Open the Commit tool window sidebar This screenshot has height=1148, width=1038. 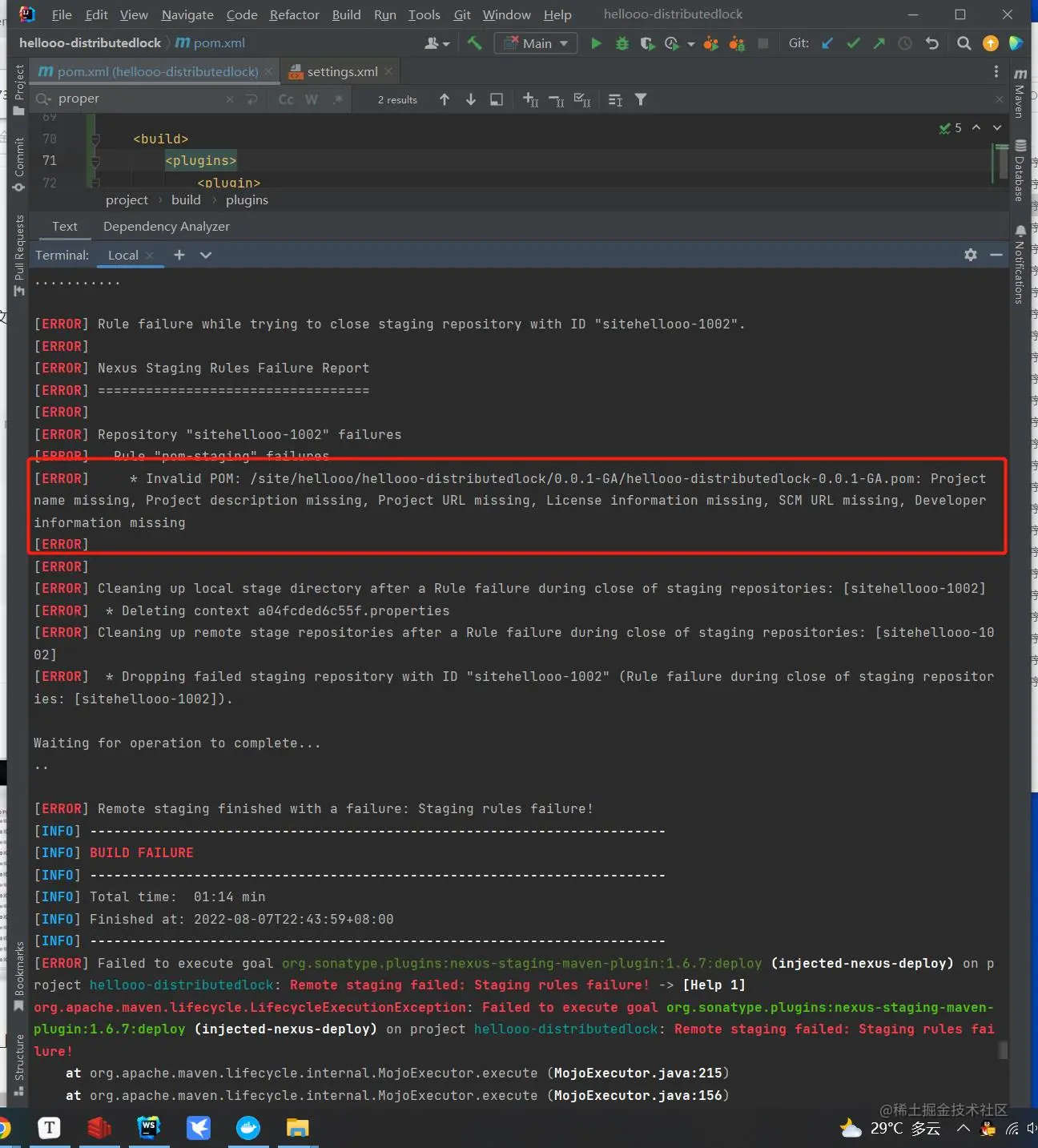click(19, 164)
